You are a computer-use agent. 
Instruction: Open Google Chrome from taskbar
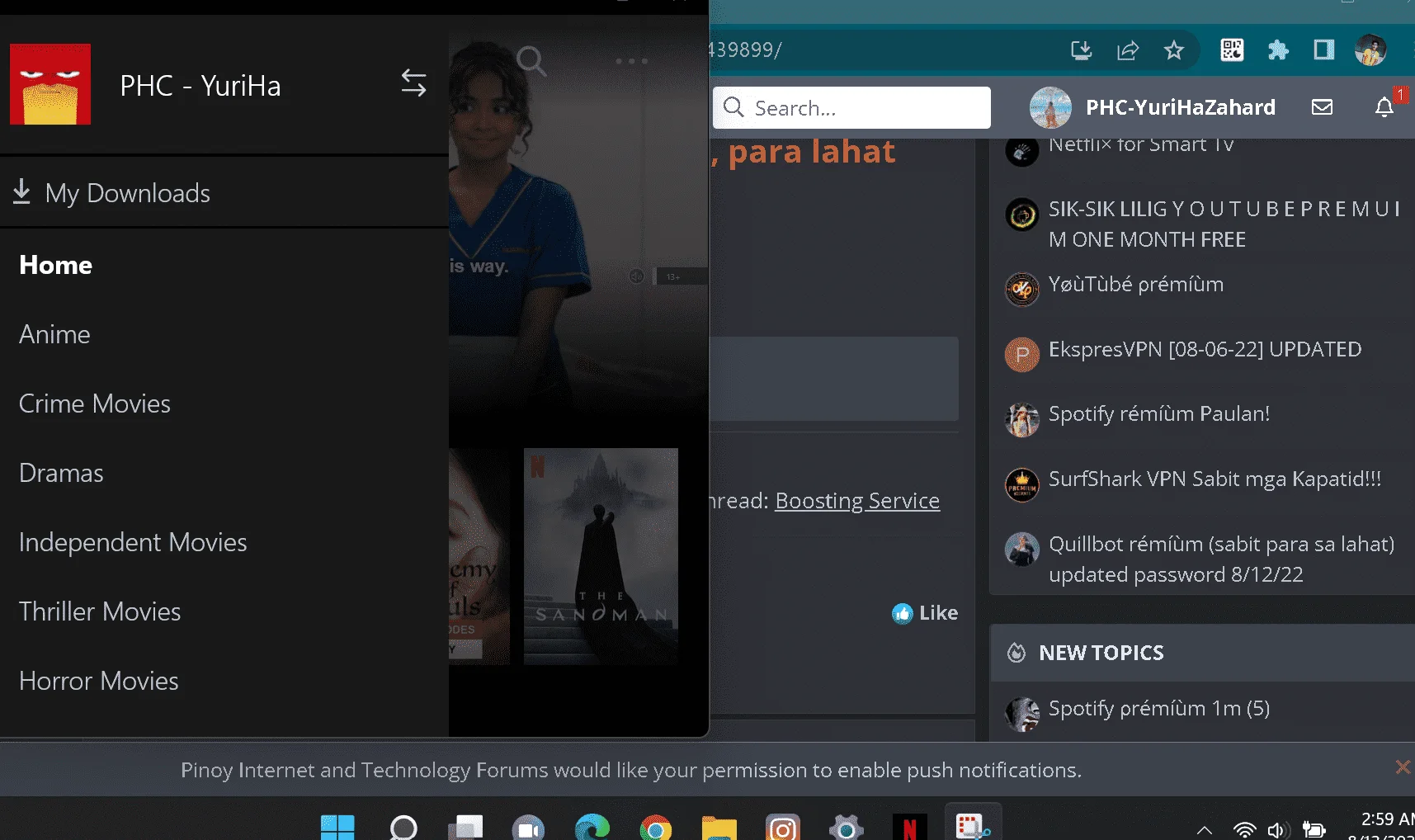point(656,827)
